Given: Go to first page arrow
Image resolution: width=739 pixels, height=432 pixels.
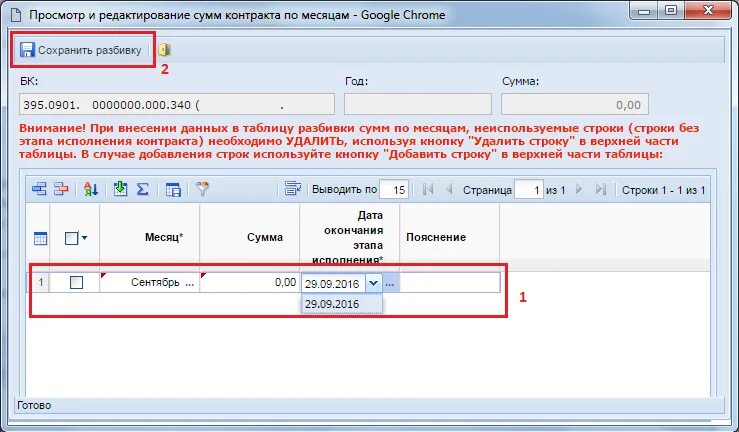Looking at the screenshot, I should 428,189.
